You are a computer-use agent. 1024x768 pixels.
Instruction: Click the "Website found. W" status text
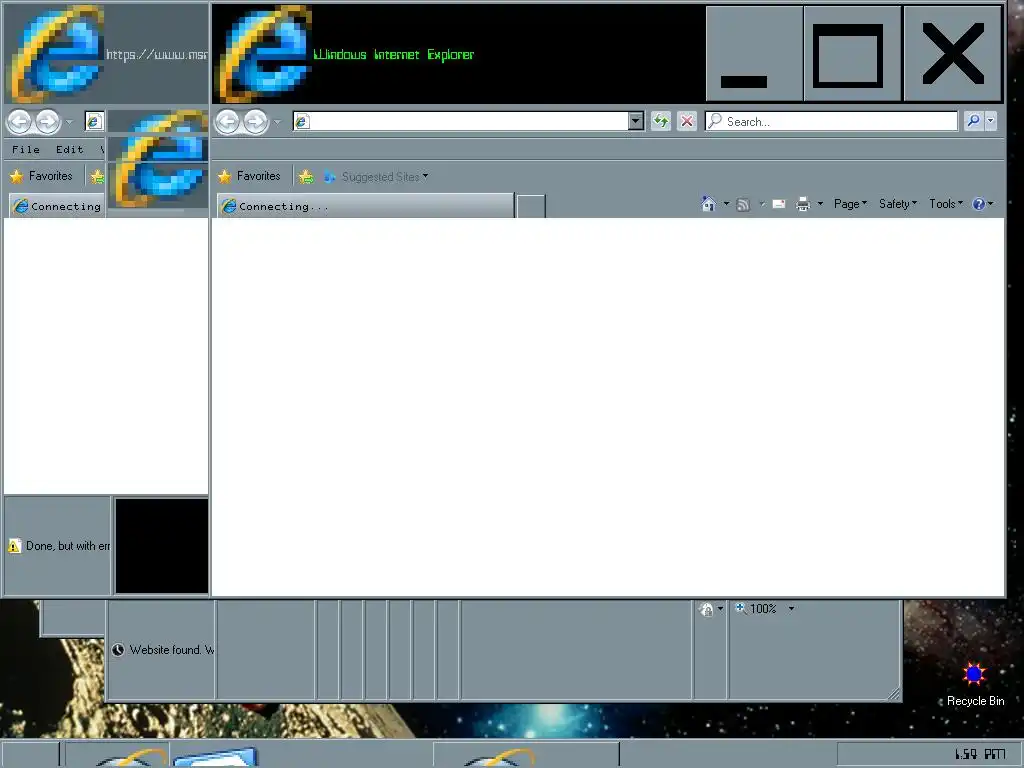[172, 650]
